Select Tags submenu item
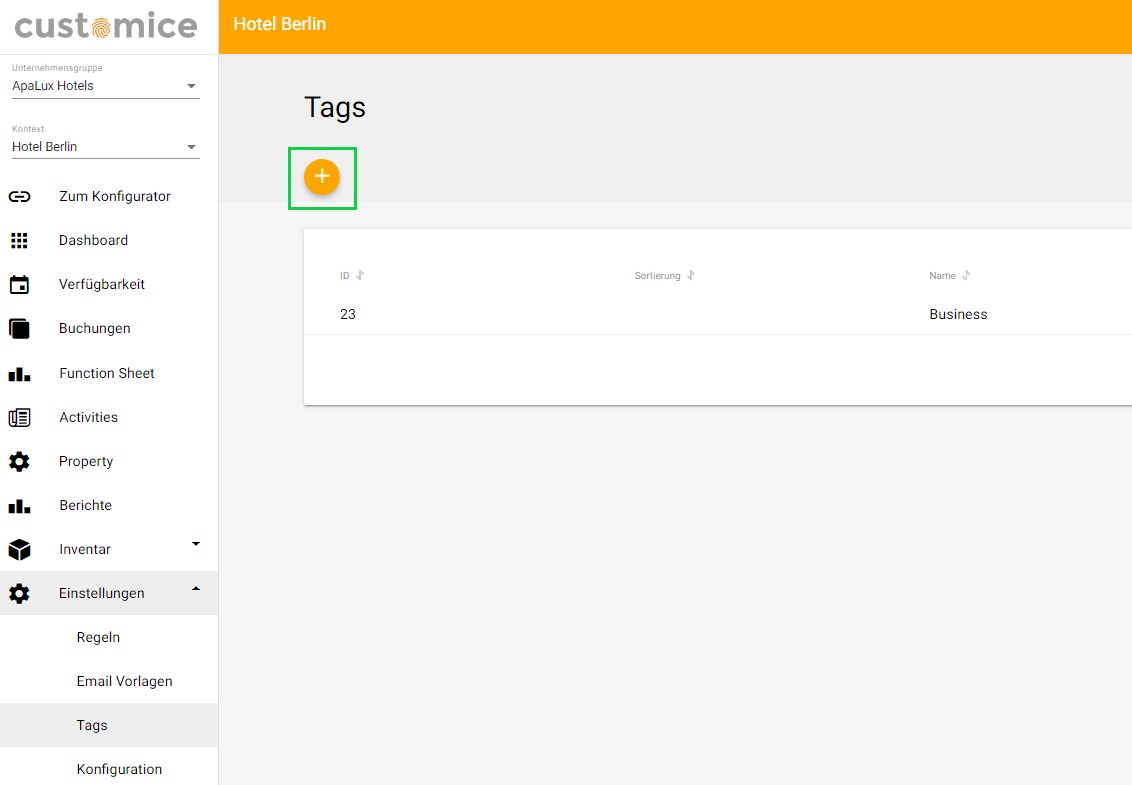Screen dimensions: 1132x785 click(x=92, y=725)
